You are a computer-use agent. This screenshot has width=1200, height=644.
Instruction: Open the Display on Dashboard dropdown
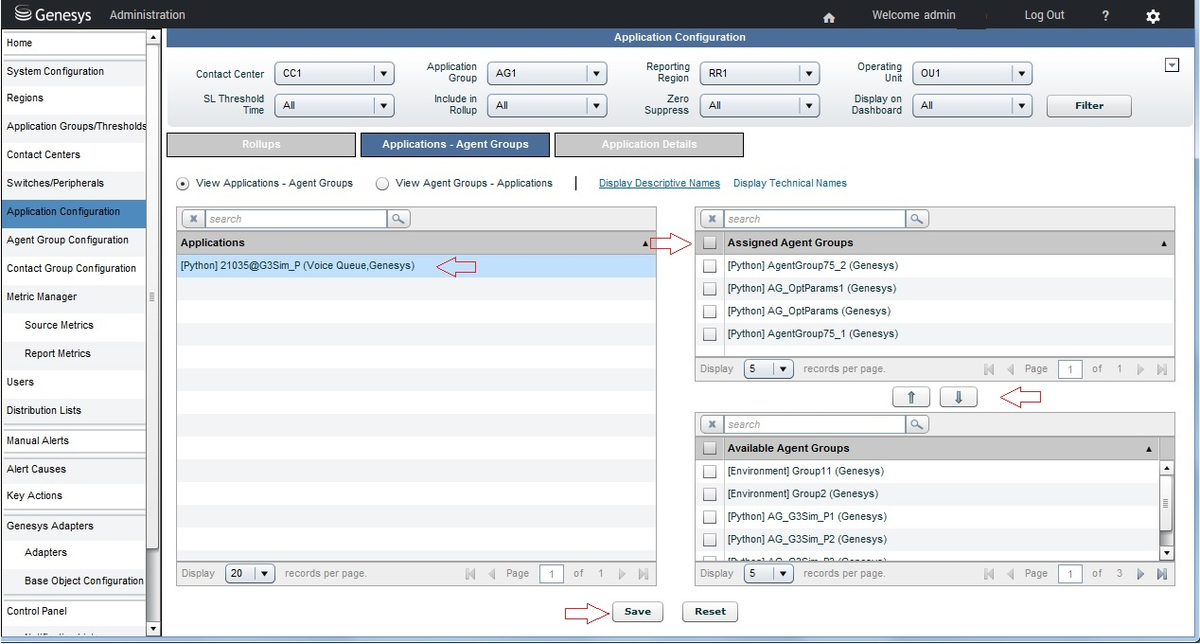pos(972,106)
